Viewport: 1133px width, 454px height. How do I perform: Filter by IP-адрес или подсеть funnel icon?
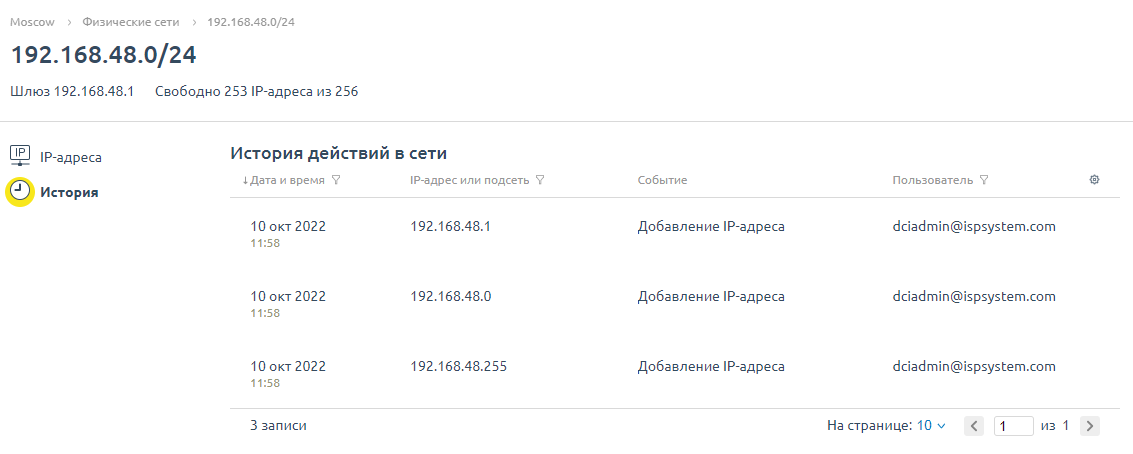pos(540,180)
